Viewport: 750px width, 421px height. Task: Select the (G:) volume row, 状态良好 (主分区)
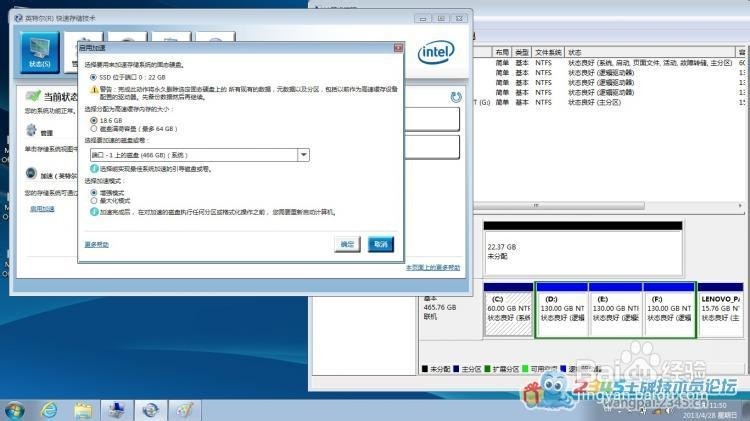point(609,102)
